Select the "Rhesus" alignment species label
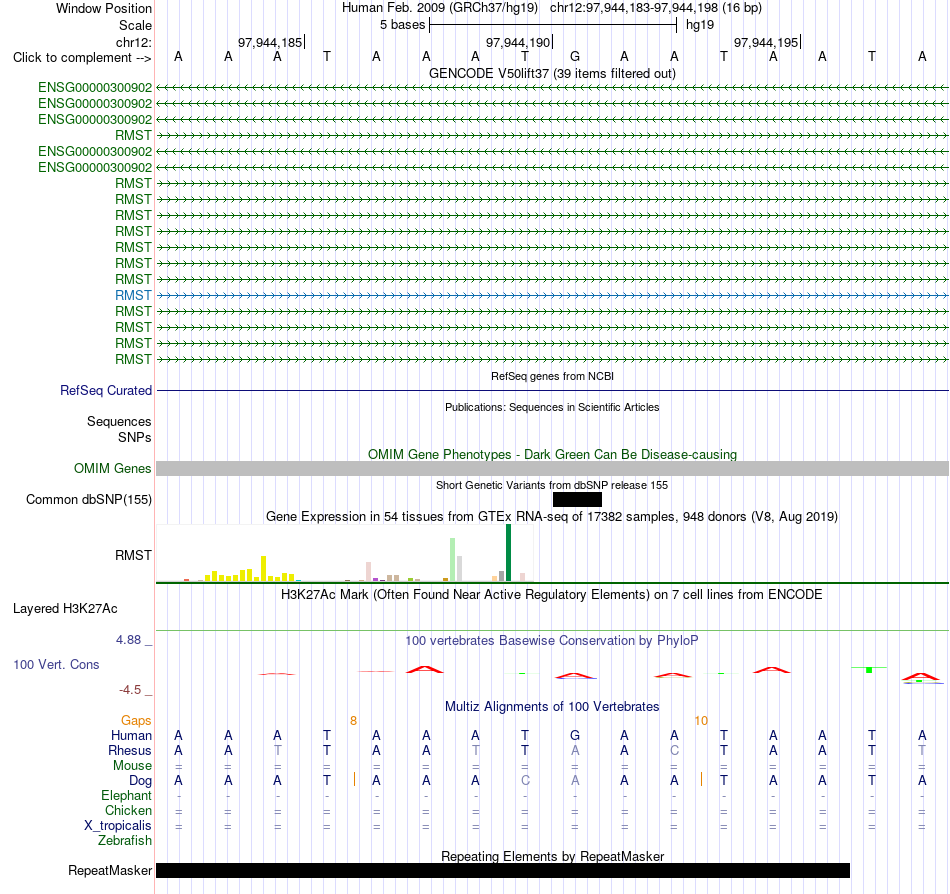 point(130,751)
